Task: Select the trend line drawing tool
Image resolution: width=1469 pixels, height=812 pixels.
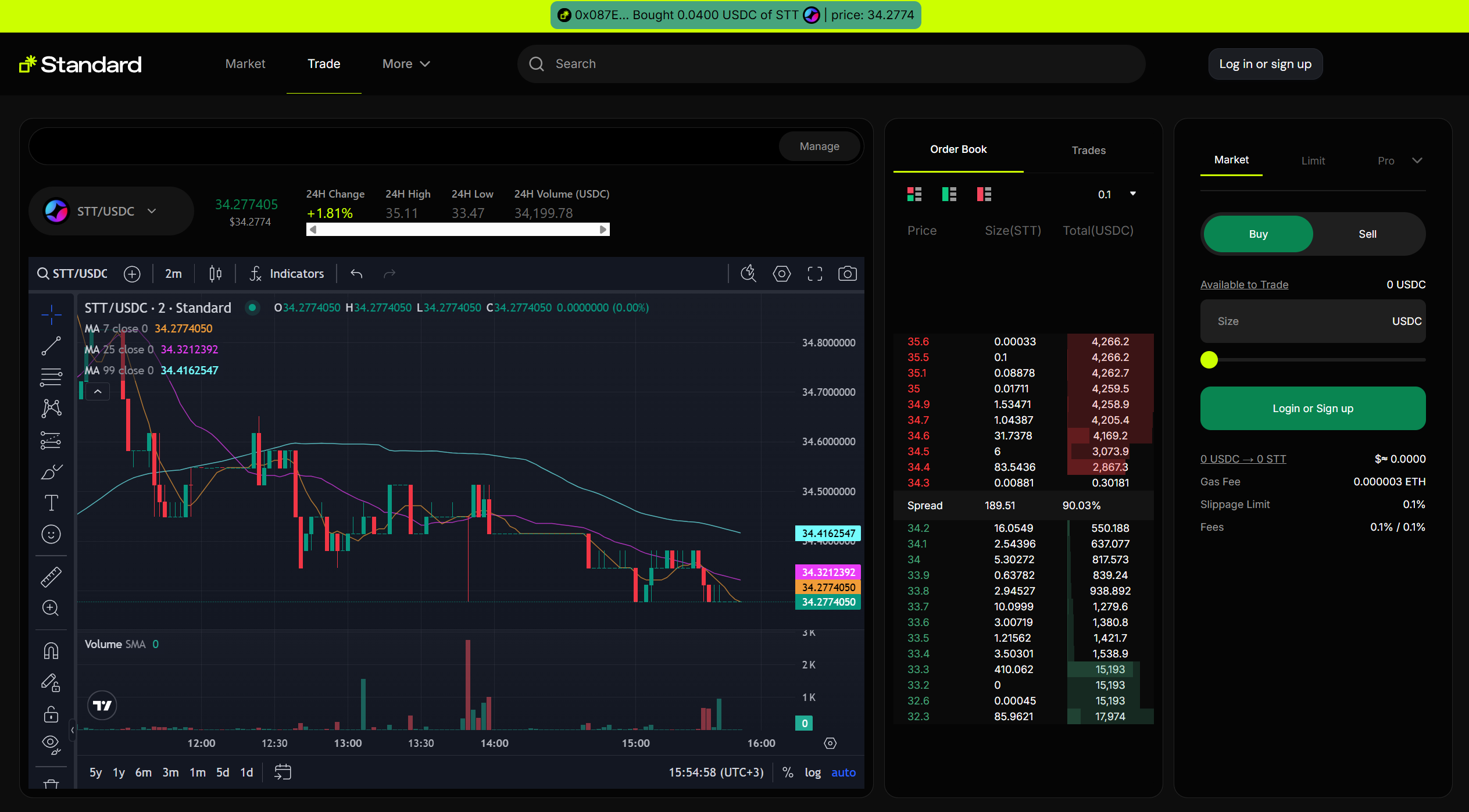Action: point(51,346)
